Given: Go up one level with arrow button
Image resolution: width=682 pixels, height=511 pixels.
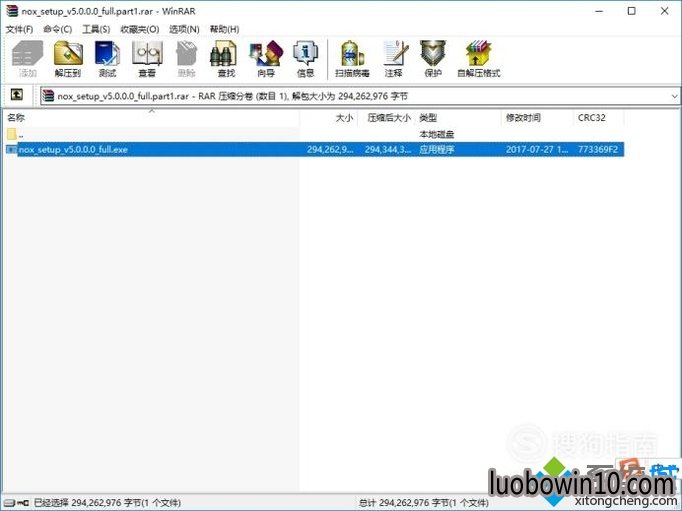Looking at the screenshot, I should [17, 94].
